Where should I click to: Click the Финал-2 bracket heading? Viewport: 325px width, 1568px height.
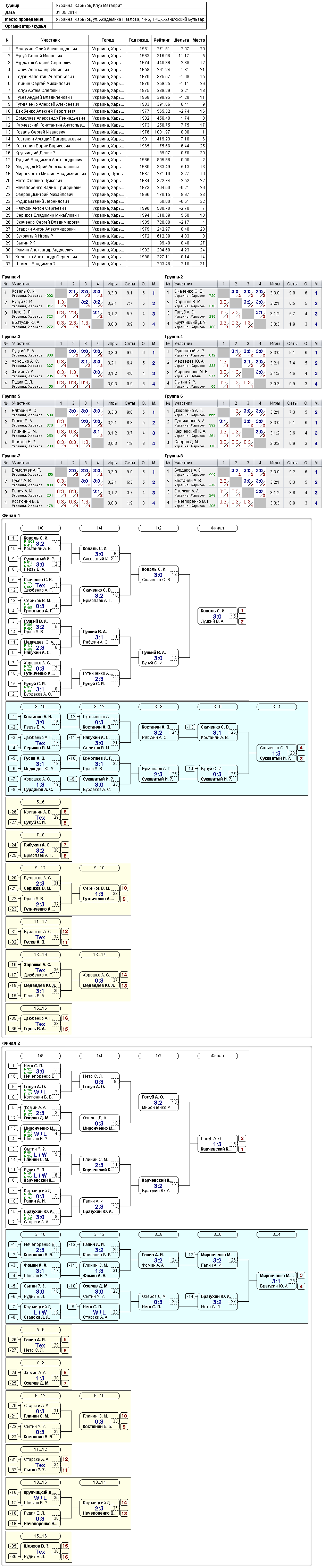point(11,1043)
